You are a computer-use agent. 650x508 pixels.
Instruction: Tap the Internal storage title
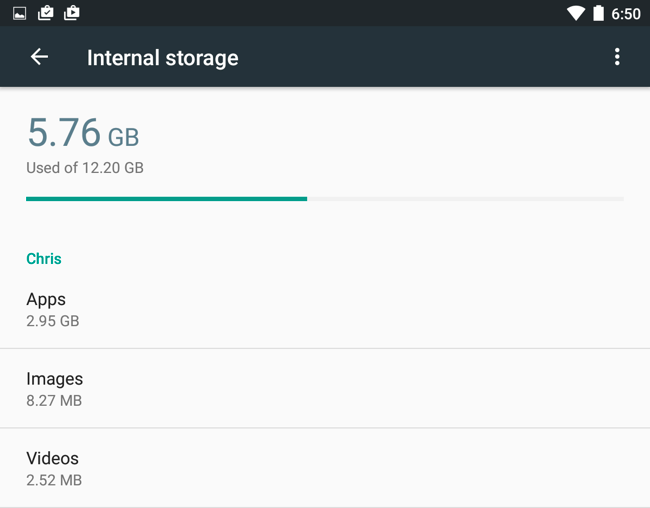point(162,57)
